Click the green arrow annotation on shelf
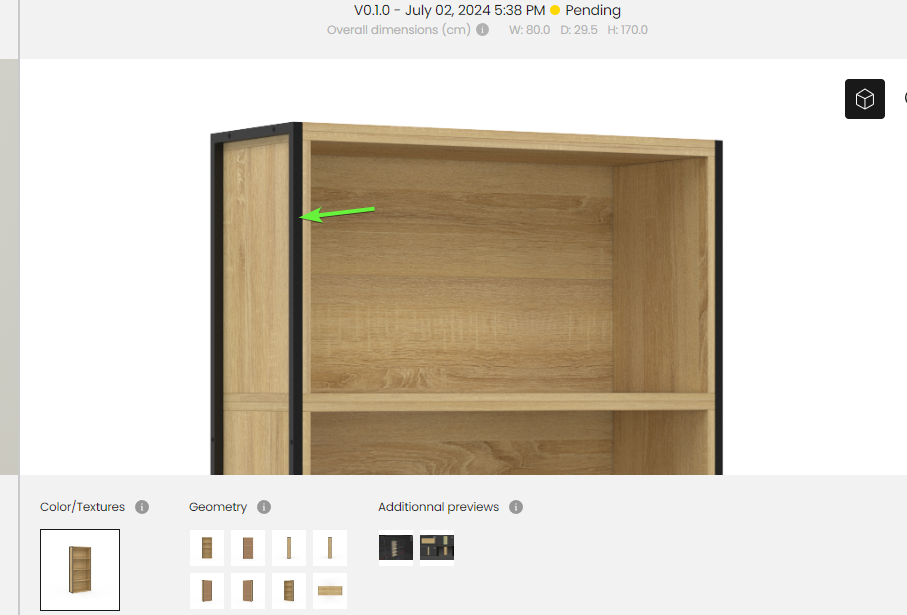 tap(337, 213)
